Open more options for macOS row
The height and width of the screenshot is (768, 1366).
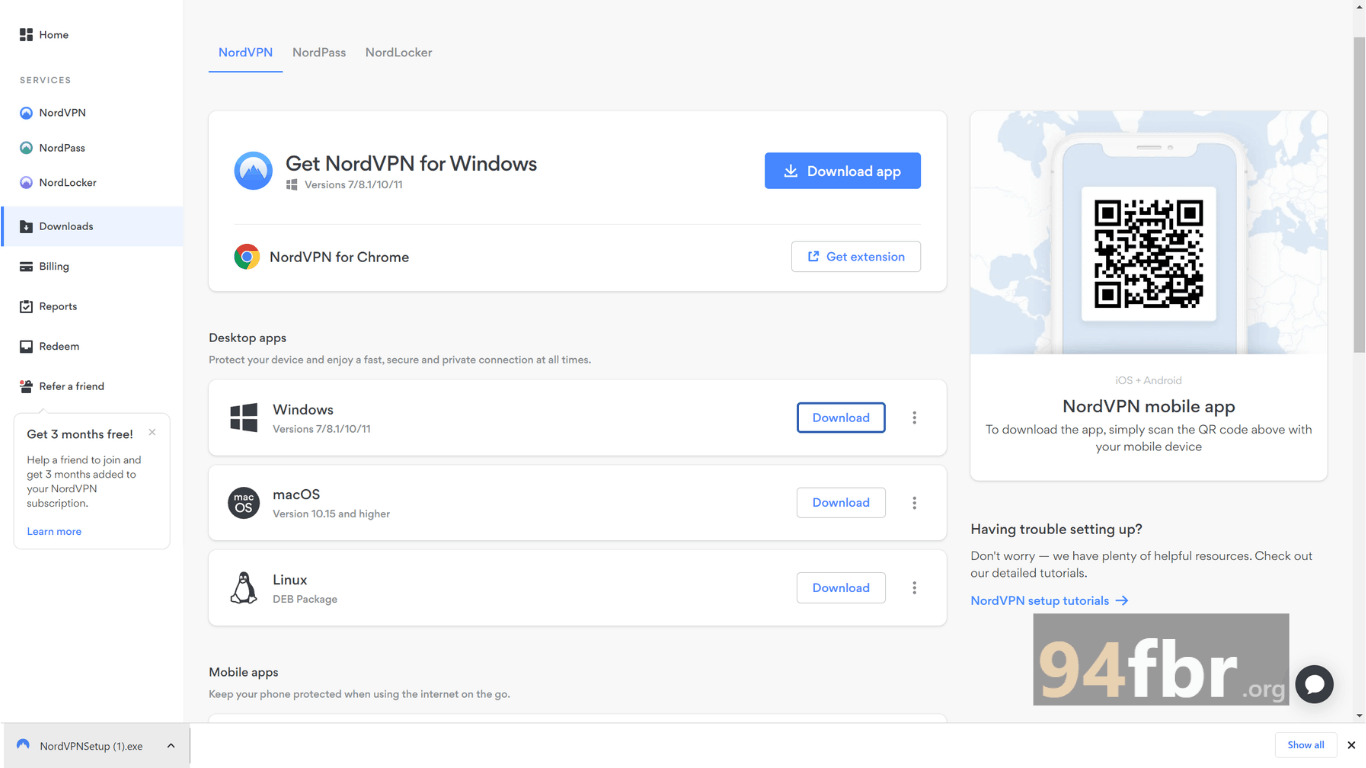914,503
